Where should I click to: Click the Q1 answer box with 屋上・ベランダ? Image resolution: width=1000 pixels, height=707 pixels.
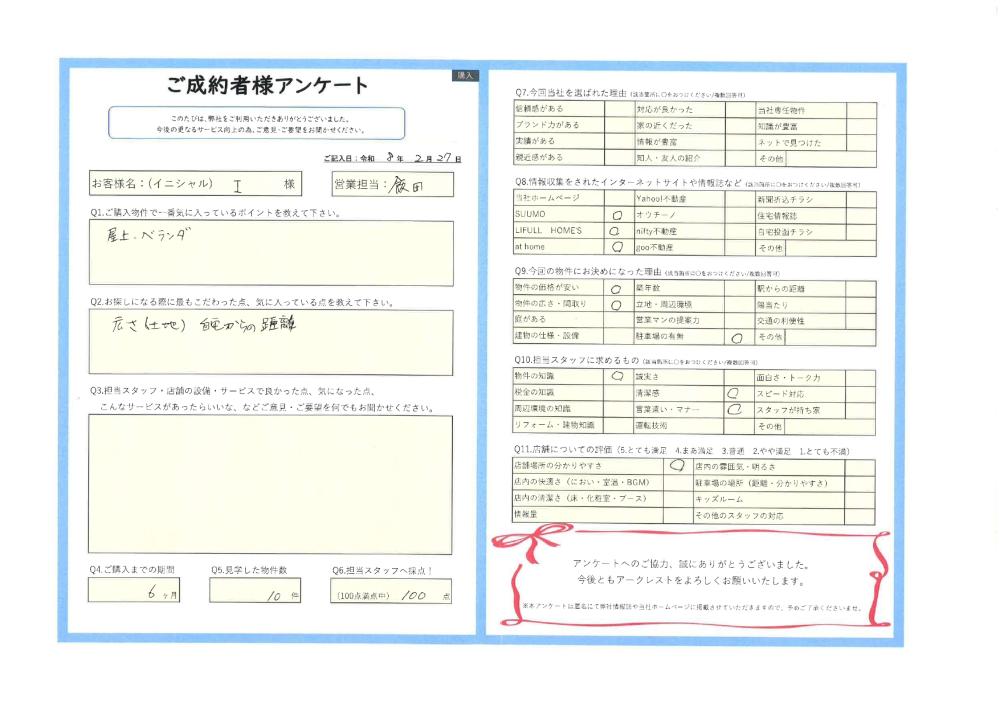pyautogui.click(x=270, y=253)
